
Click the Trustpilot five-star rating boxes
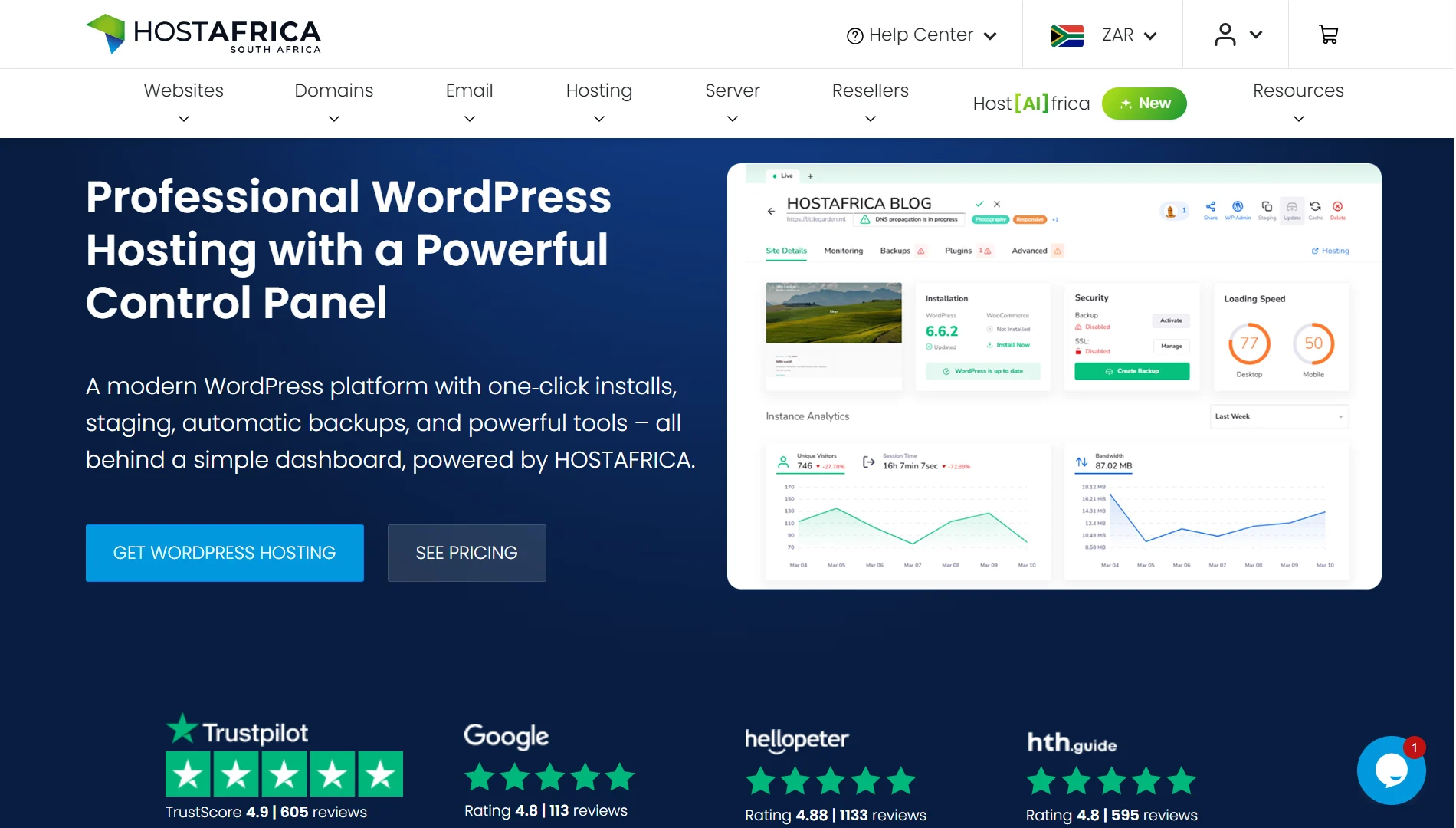pyautogui.click(x=284, y=774)
